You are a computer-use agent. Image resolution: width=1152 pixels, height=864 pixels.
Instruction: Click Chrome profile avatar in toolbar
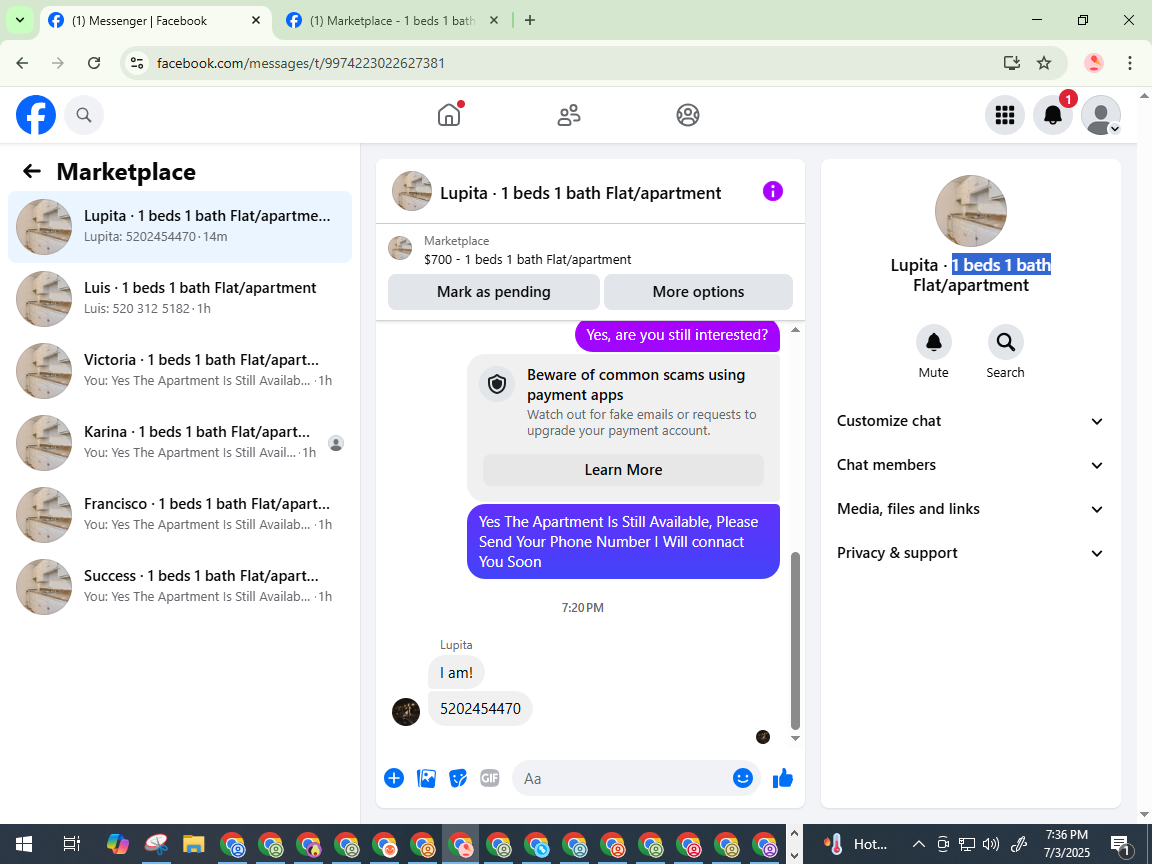(x=1094, y=63)
